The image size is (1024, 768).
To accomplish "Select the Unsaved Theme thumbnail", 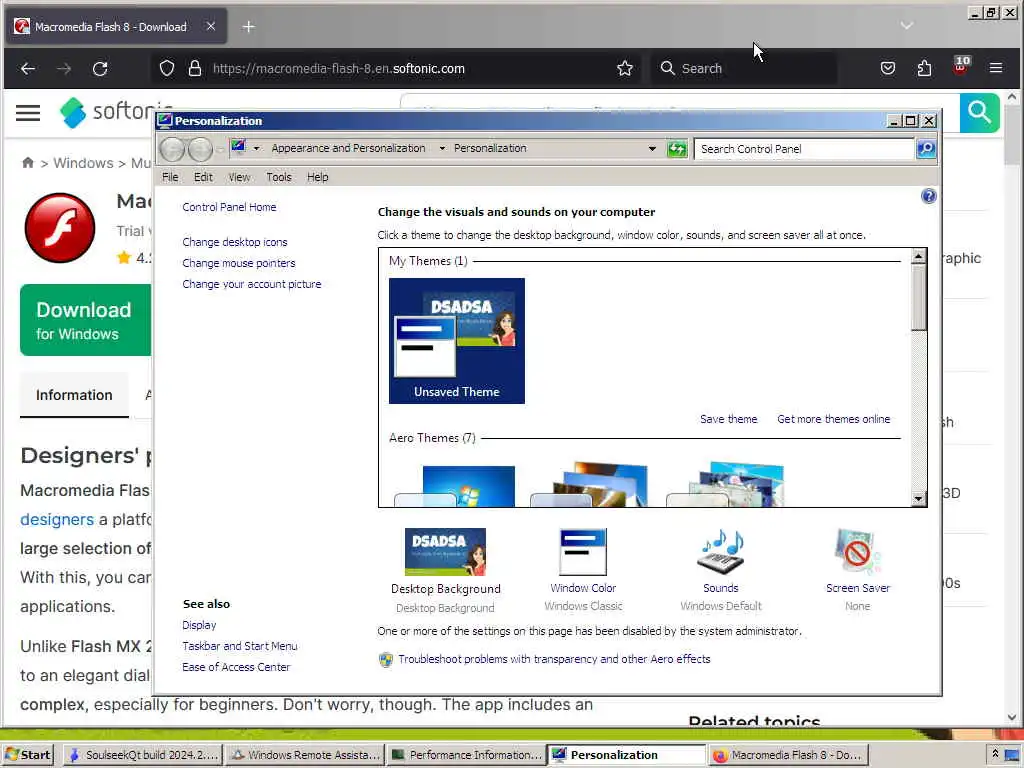I will [x=456, y=341].
